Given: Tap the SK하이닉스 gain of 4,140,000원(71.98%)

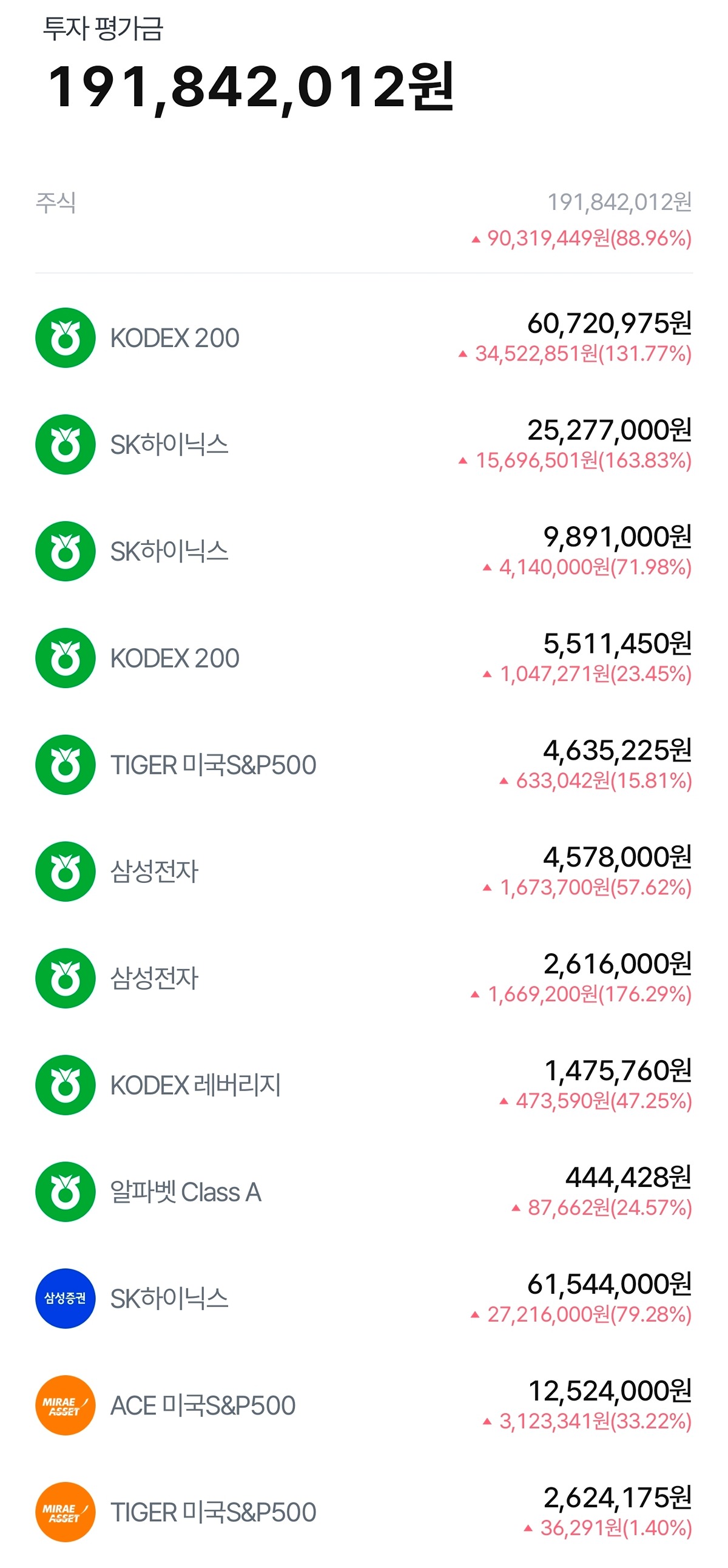Looking at the screenshot, I should 595,567.
